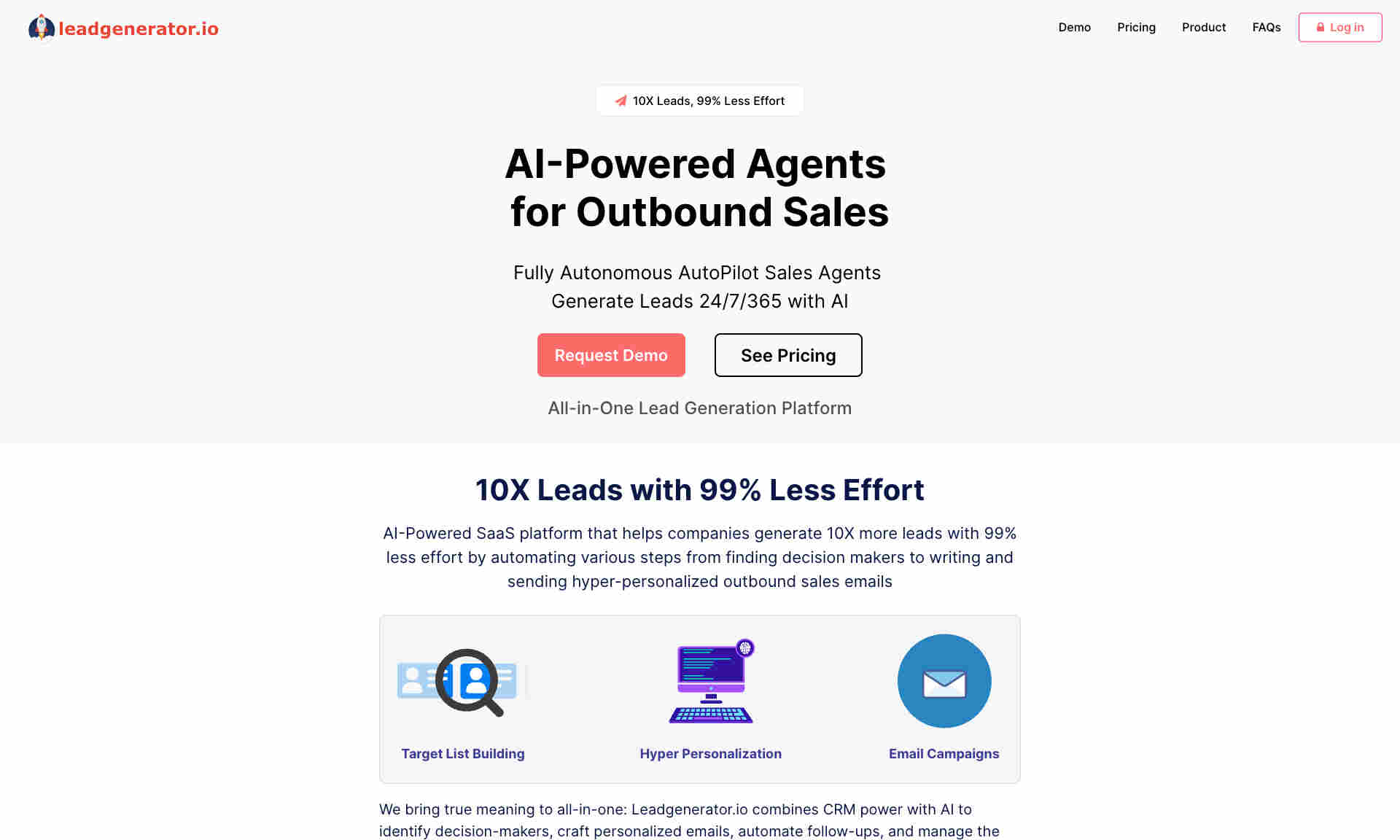Click the Request Demo button

611,355
